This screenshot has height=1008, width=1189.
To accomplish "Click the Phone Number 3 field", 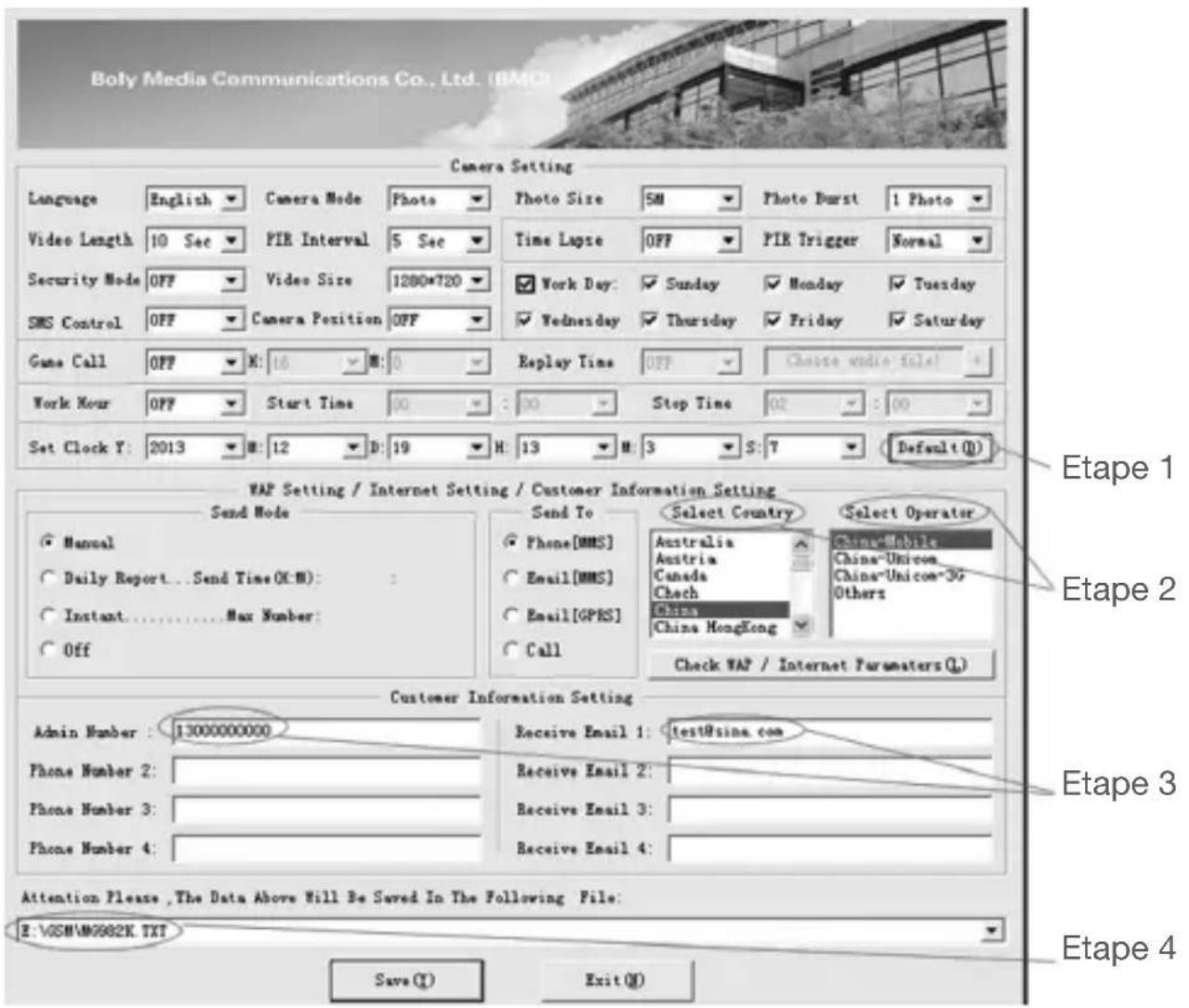I will 326,810.
